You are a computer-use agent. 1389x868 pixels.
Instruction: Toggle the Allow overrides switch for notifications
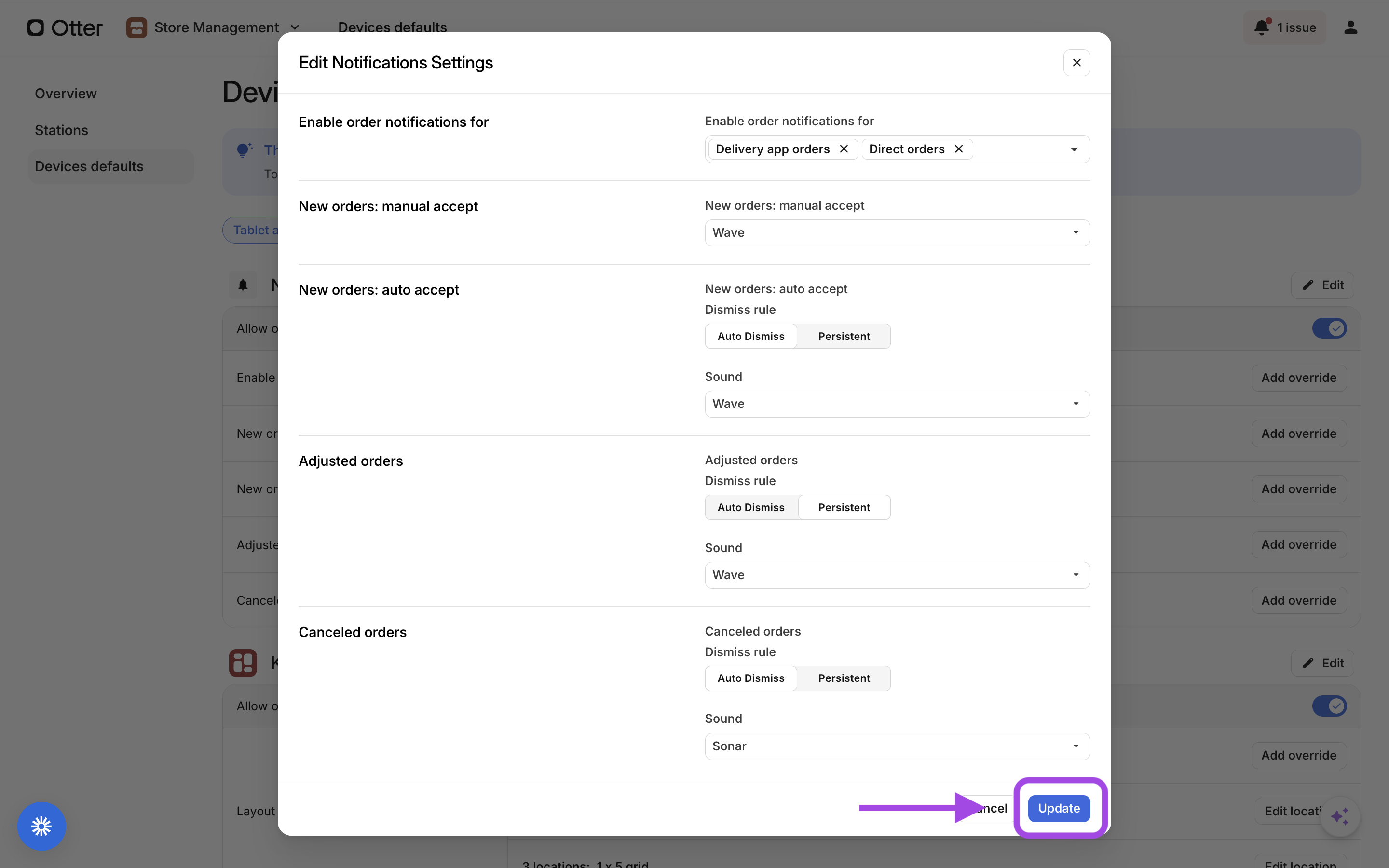[x=1329, y=328]
